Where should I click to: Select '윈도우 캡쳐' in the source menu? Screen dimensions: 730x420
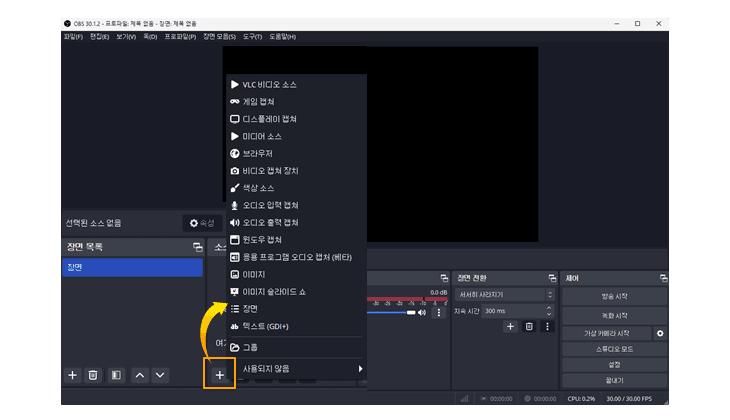click(262, 239)
